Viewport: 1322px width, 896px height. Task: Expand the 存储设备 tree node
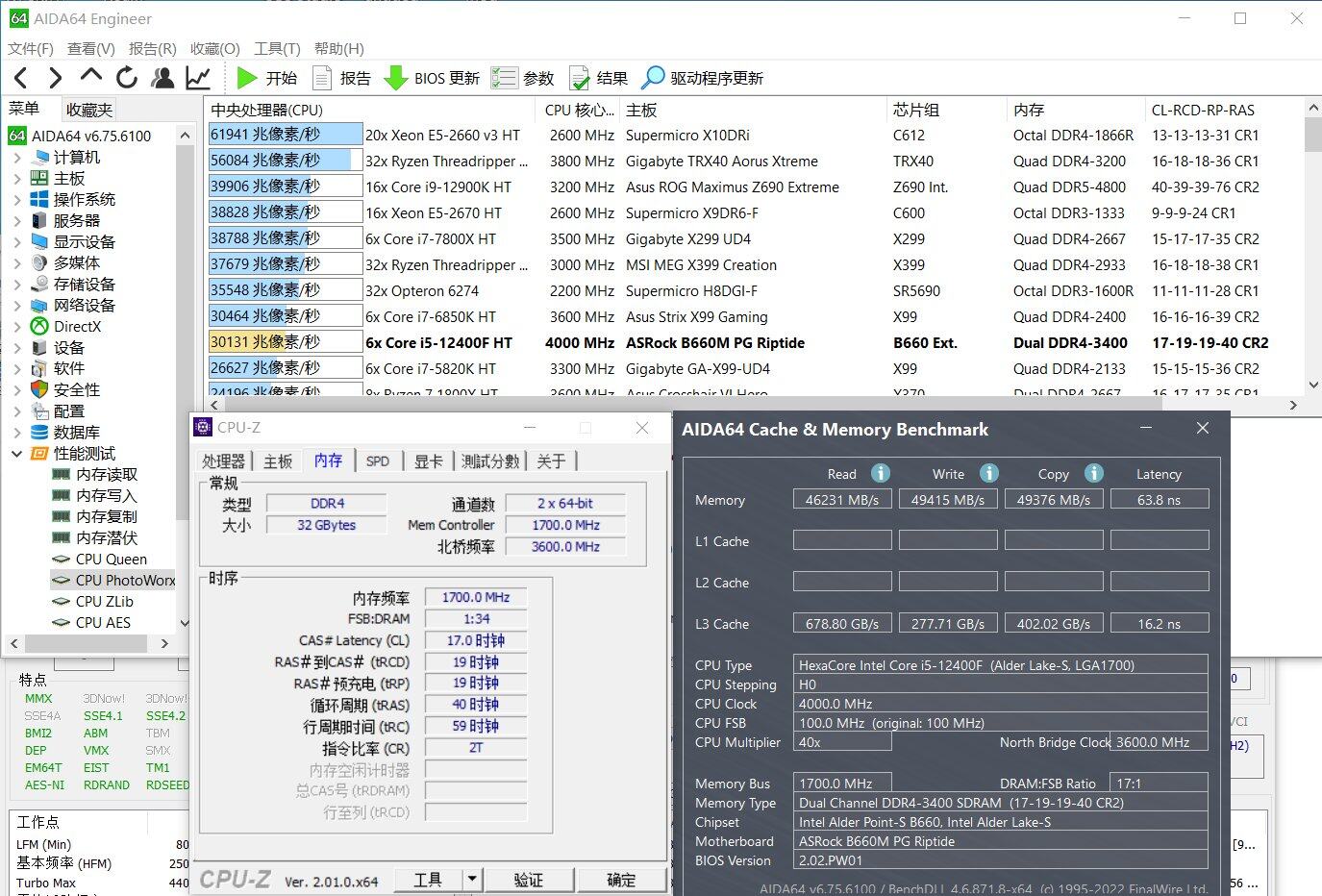point(17,284)
